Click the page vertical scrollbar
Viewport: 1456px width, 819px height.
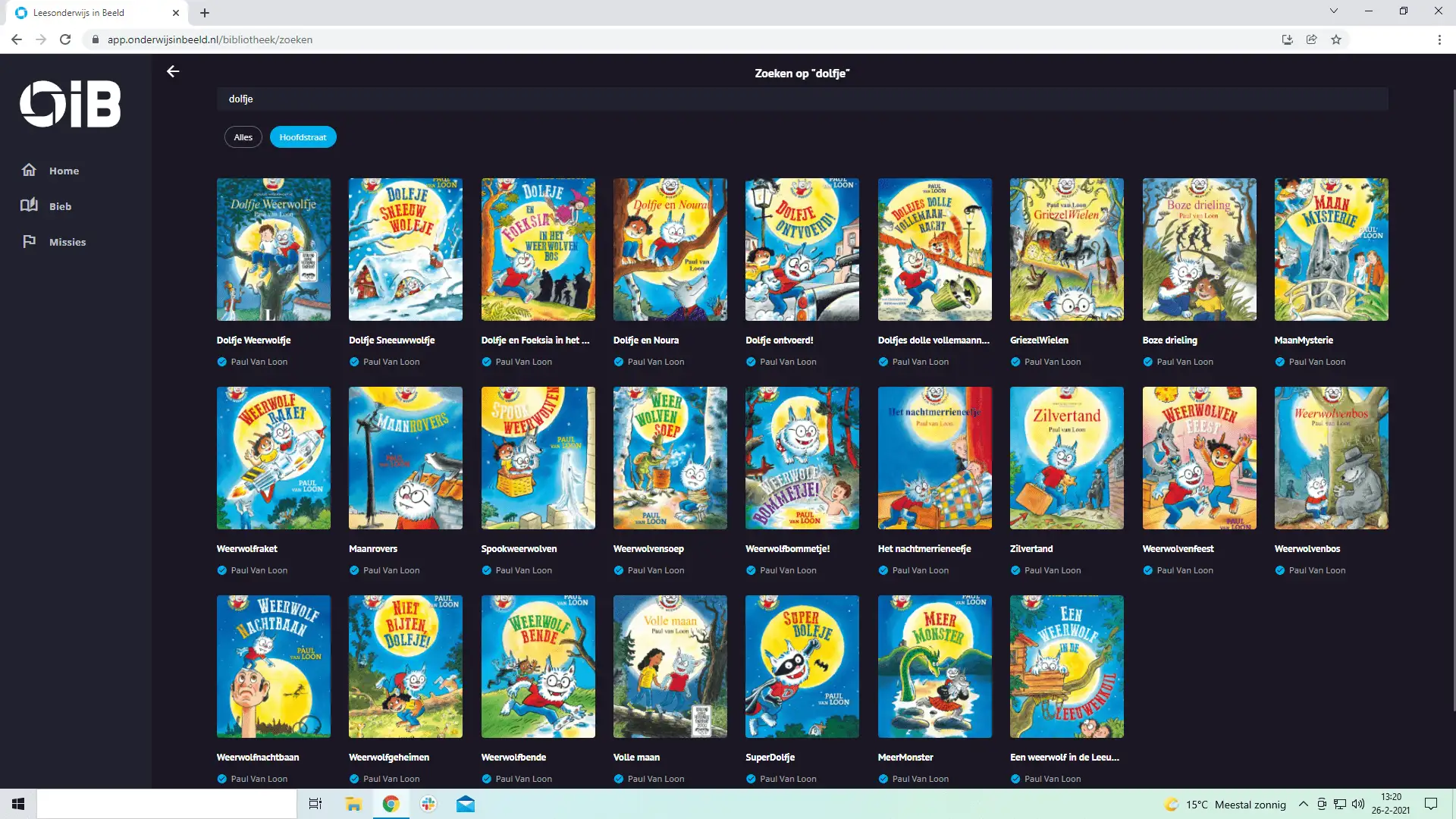(1453, 400)
